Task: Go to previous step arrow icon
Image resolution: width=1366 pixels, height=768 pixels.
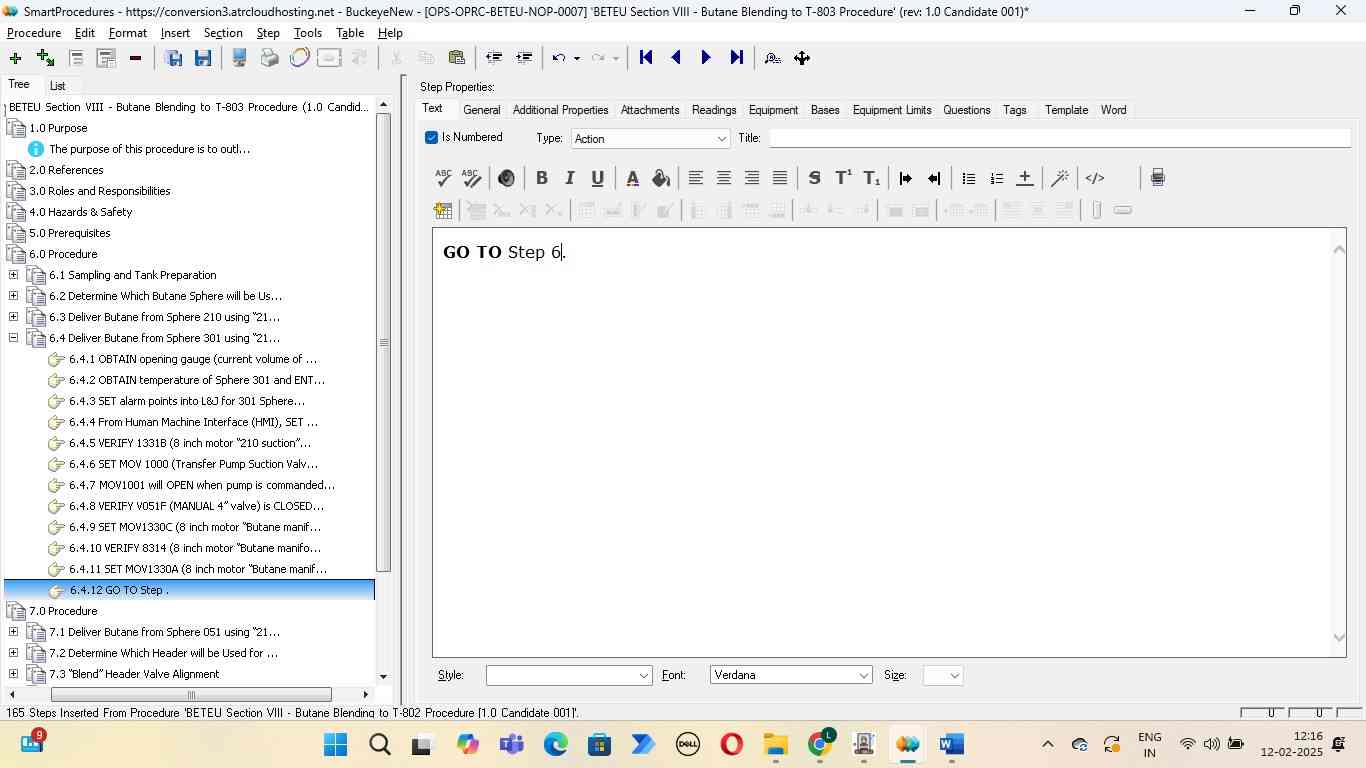Action: pos(676,58)
